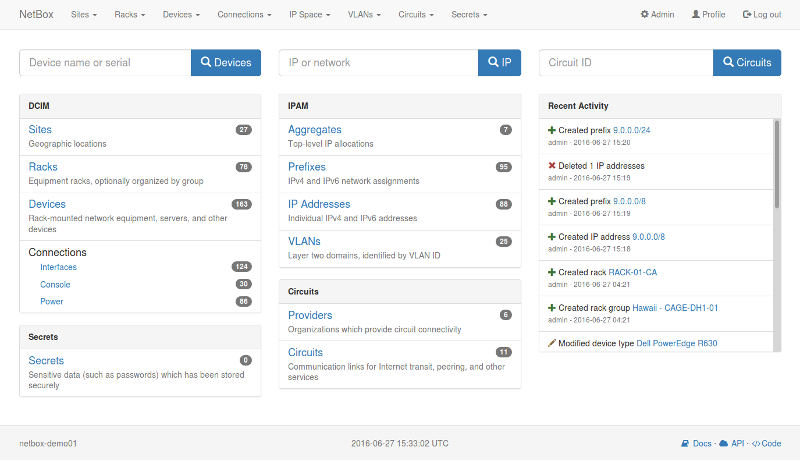This screenshot has height=461, width=800.
Task: Open the Prefixes link in IPAM
Action: coord(306,167)
